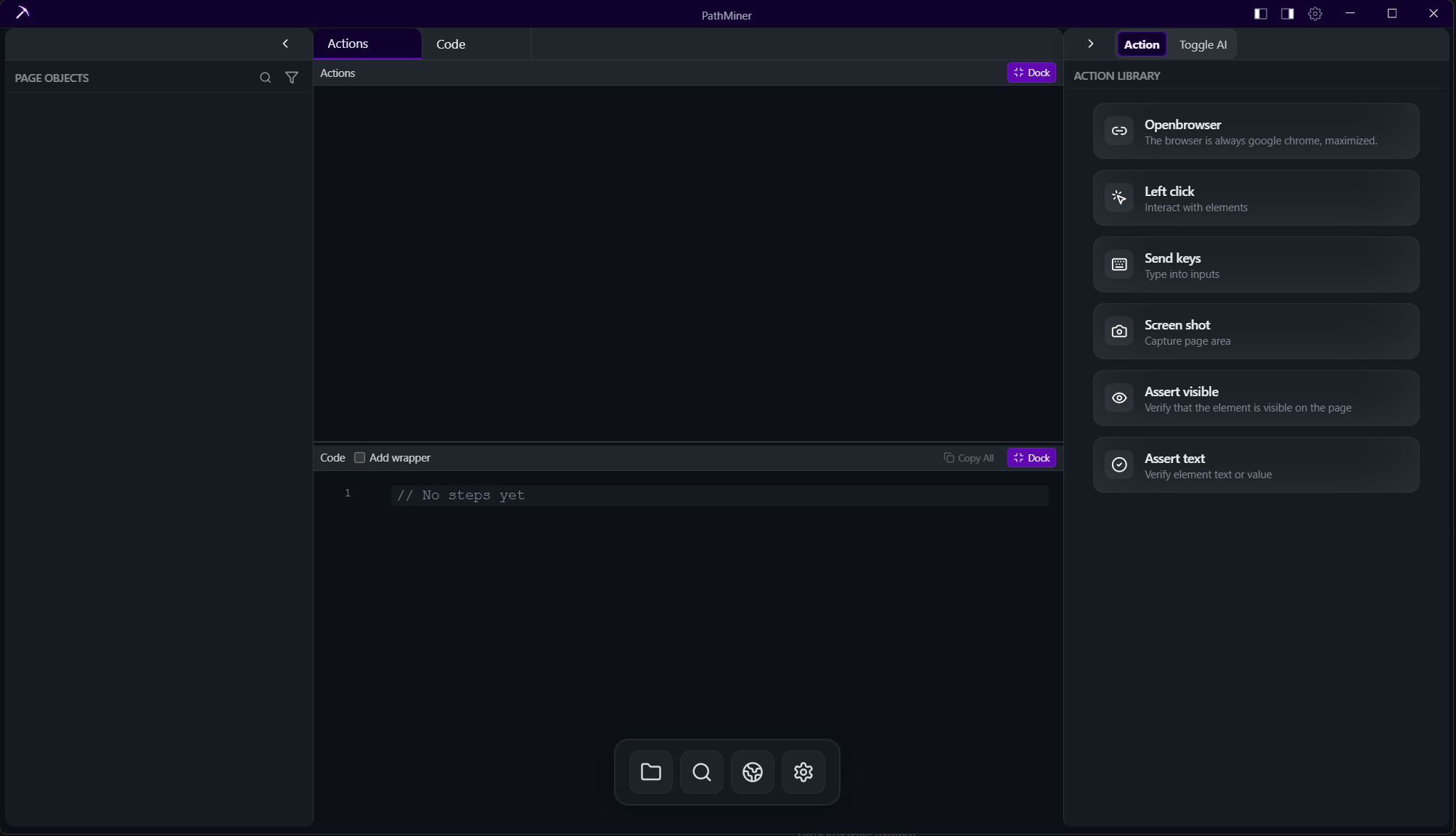Open settings from the gear in the title bar

click(1315, 14)
